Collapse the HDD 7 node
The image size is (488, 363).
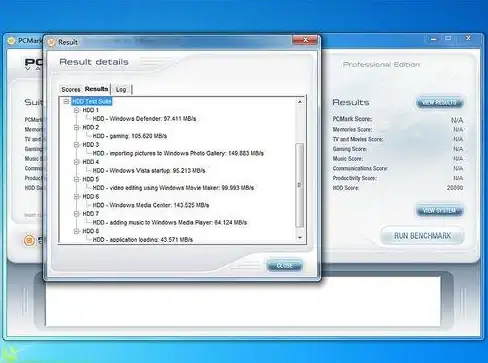click(x=76, y=214)
